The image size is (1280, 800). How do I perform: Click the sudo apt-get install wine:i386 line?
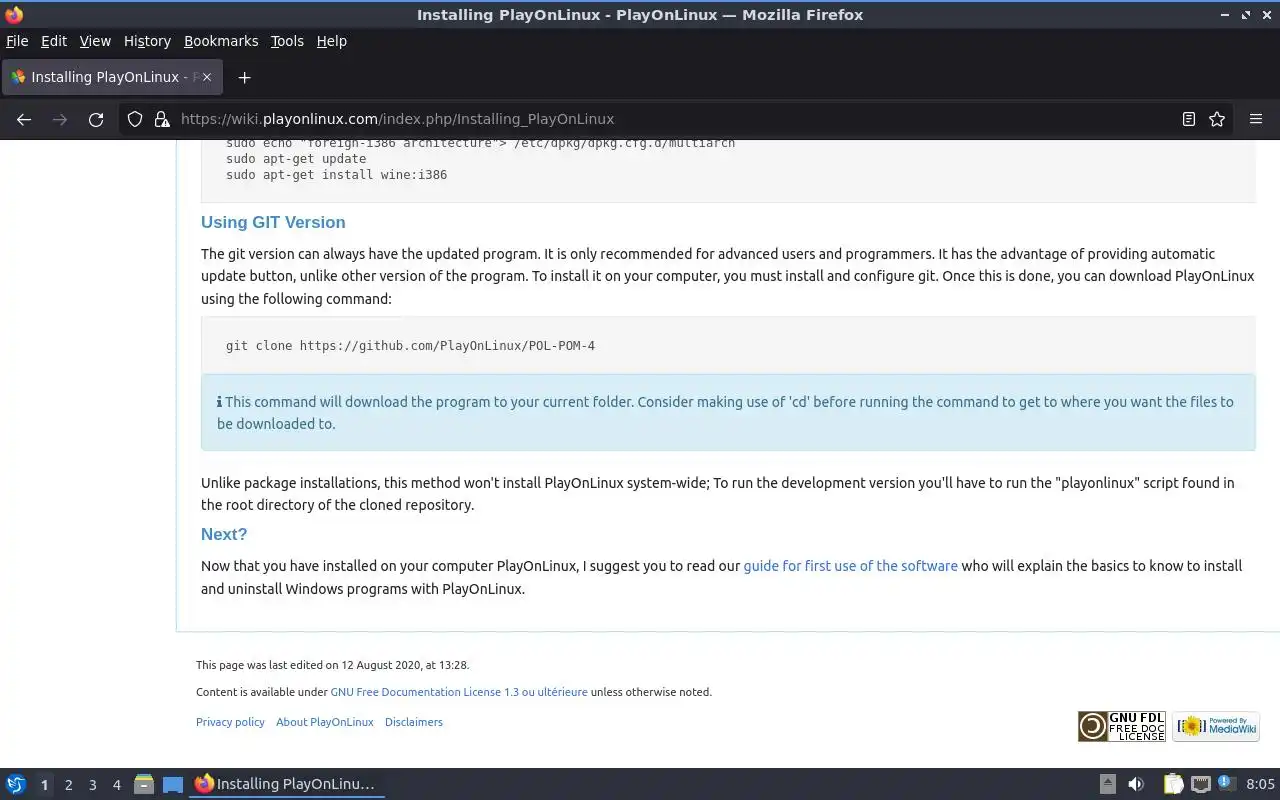point(336,175)
